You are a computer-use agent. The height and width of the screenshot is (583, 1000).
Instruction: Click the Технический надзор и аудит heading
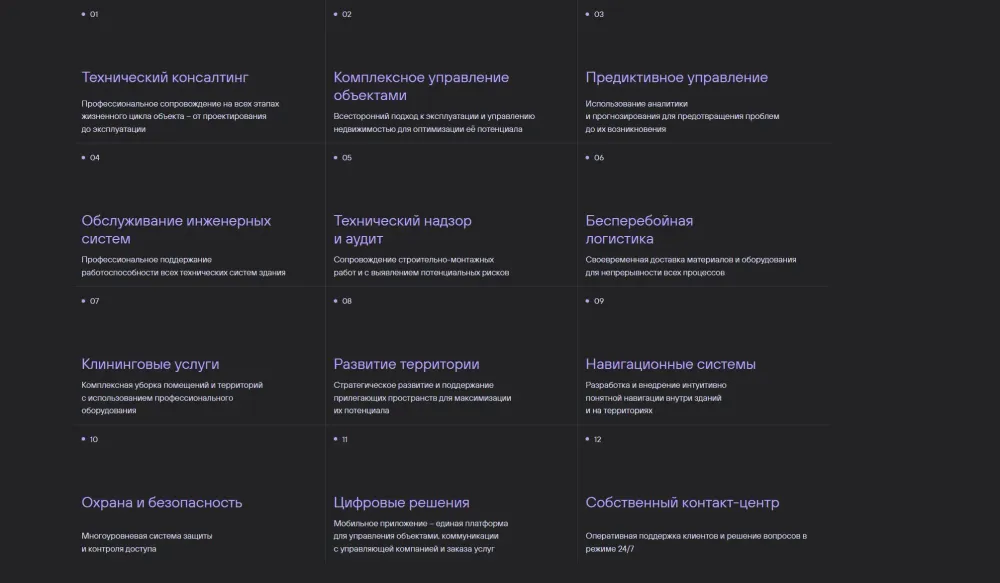[x=402, y=229]
